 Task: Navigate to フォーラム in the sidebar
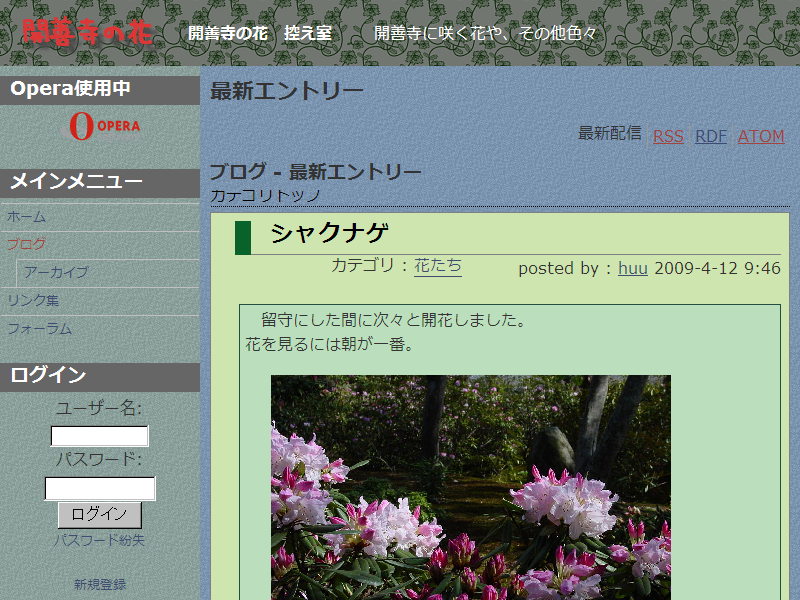(x=40, y=328)
